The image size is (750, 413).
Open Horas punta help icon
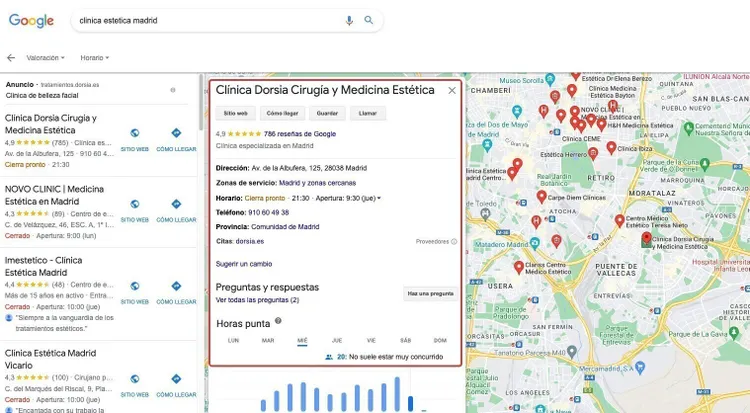278,321
